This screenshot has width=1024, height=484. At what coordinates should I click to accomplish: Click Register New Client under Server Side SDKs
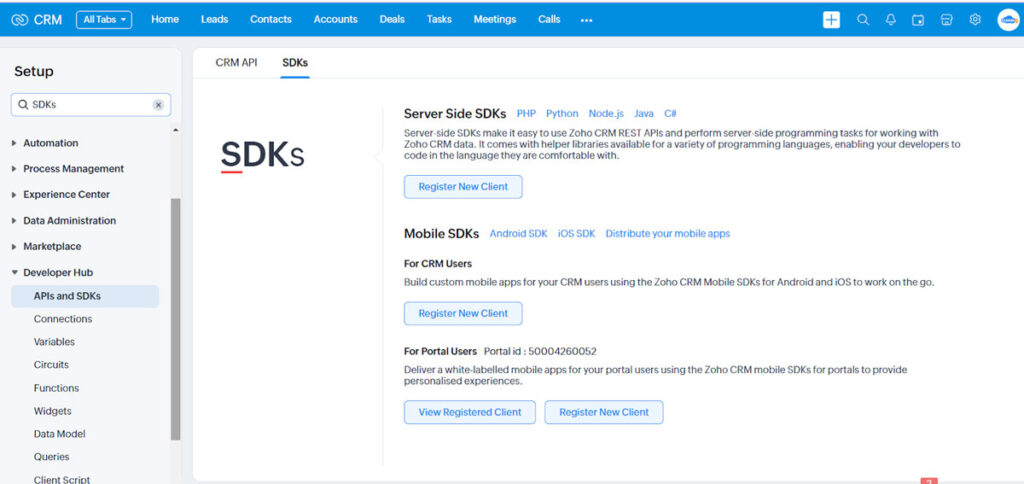coord(463,187)
